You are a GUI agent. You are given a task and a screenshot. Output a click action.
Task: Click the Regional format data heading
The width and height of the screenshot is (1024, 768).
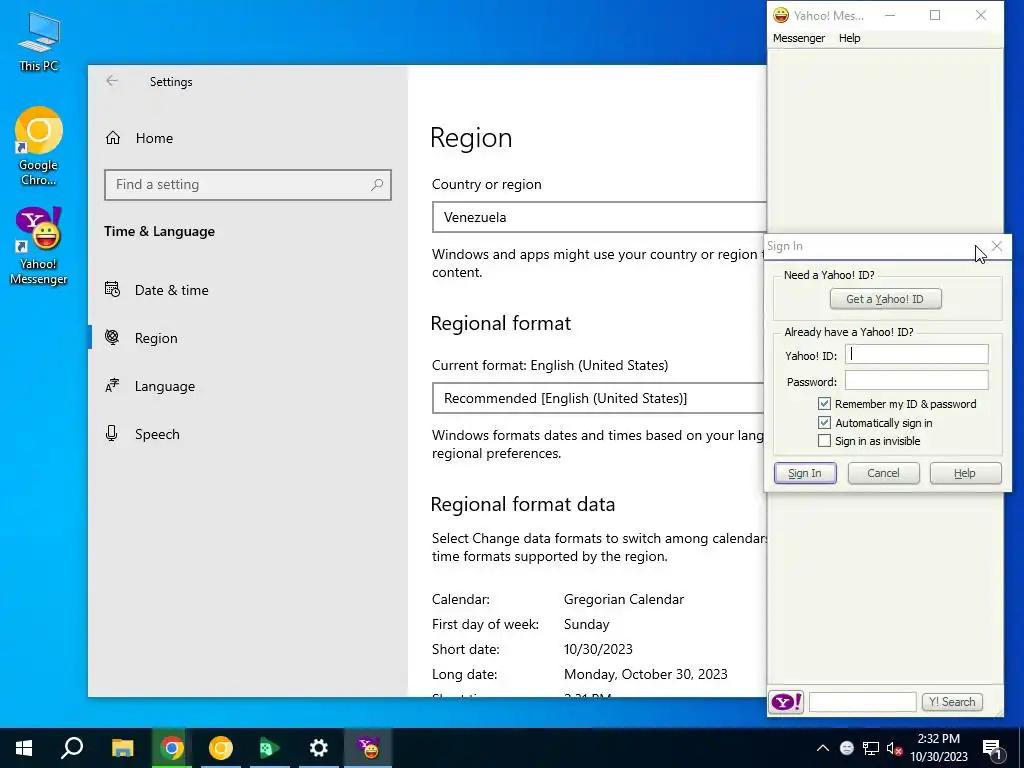point(522,504)
